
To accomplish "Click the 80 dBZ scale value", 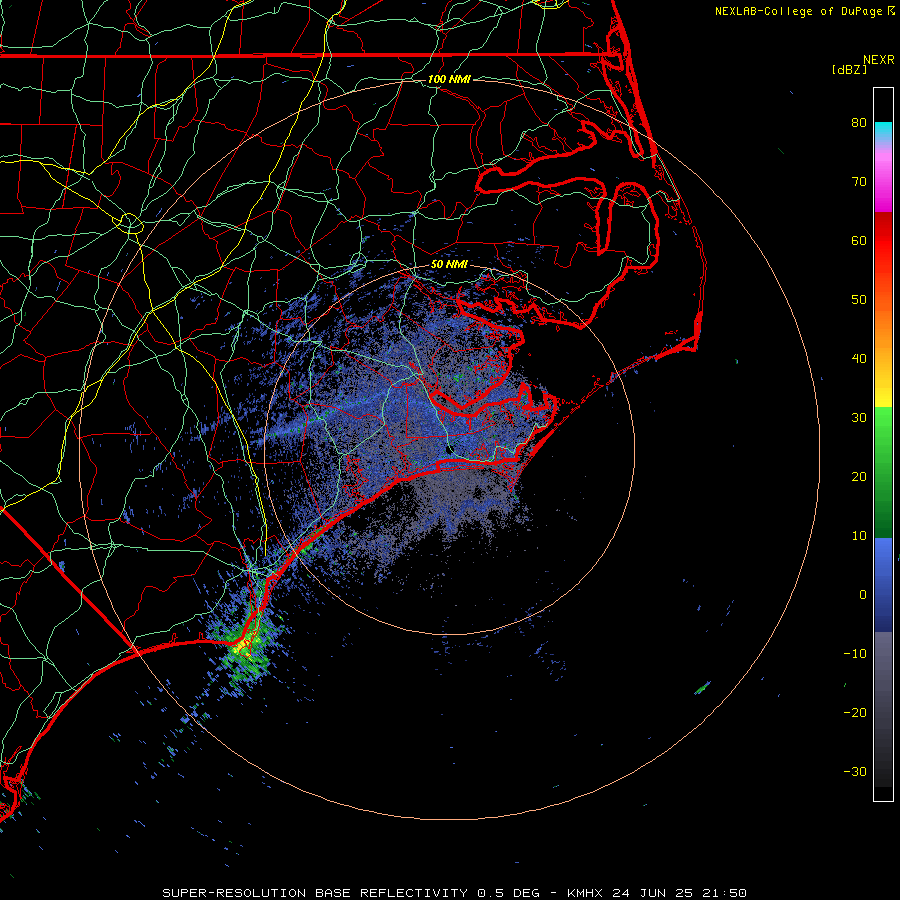I will [859, 122].
